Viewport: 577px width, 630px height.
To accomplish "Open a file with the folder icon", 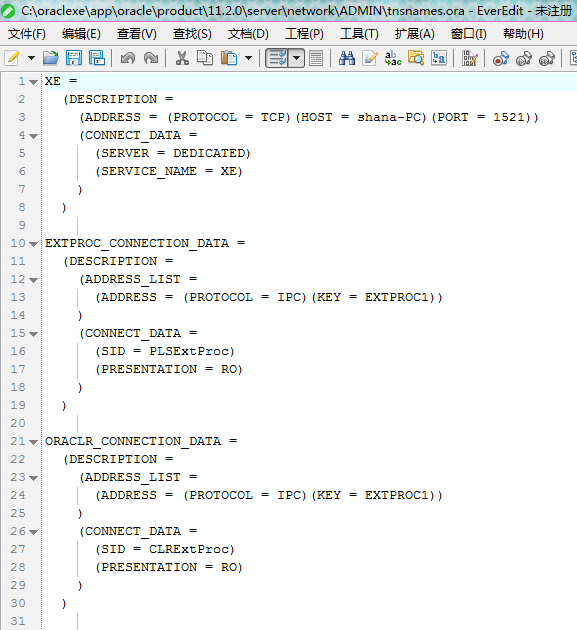I will click(x=51, y=58).
